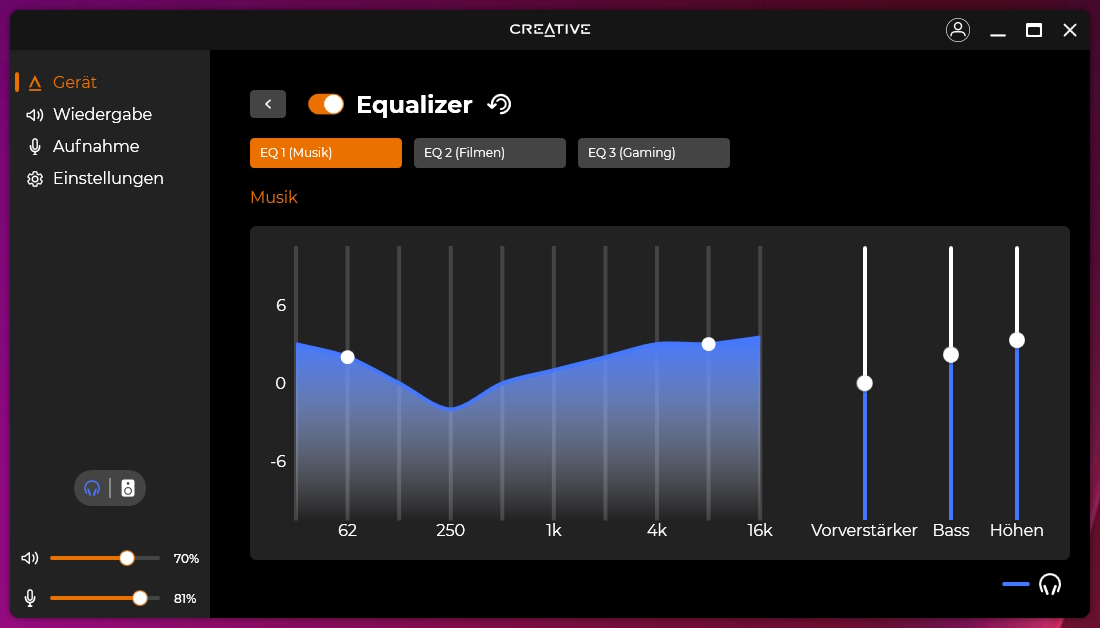This screenshot has width=1100, height=628.
Task: Switch to the EQ 2 (Filmen) preset
Action: (x=489, y=153)
